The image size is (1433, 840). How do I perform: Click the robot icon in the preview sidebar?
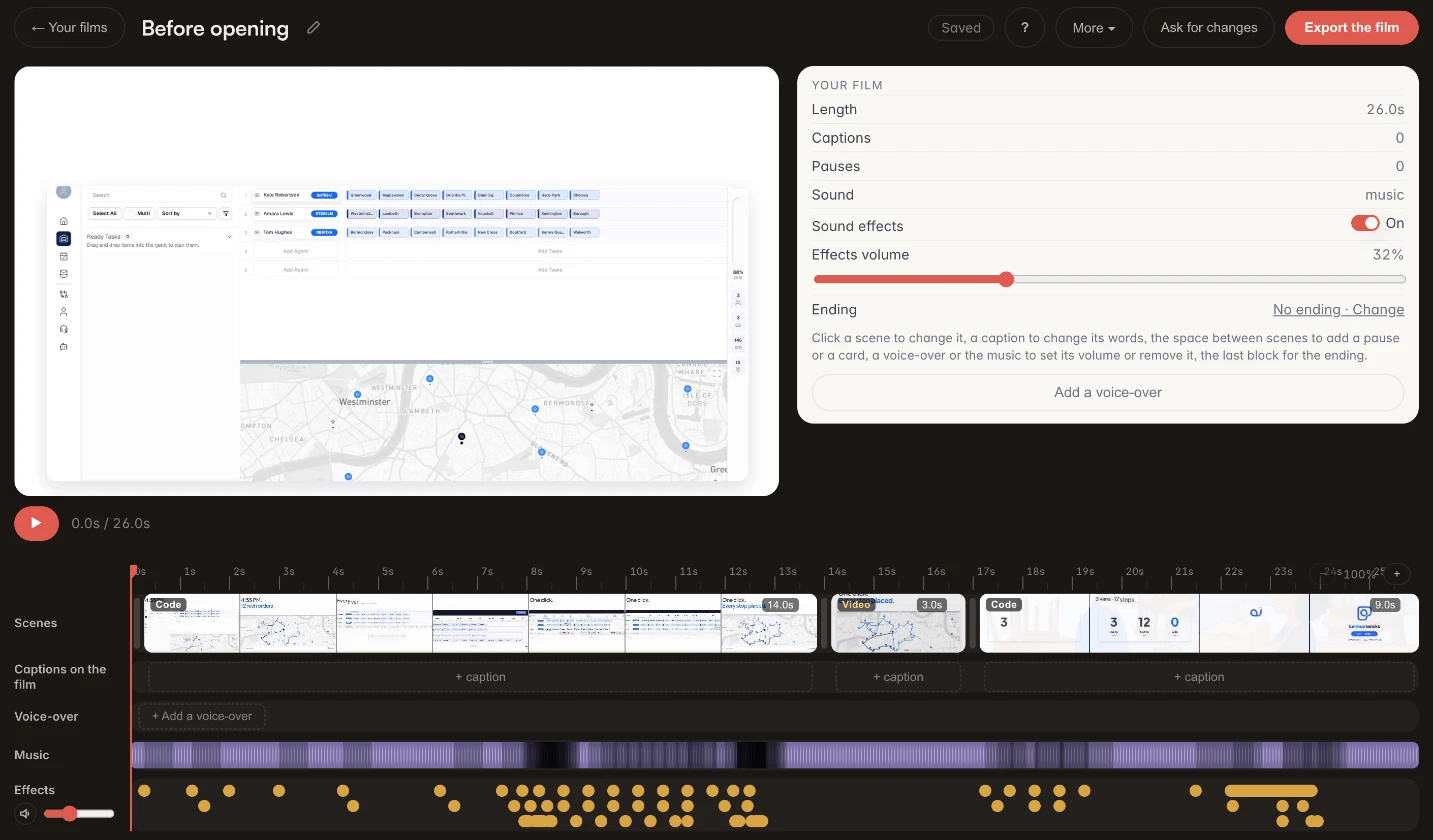[x=64, y=347]
